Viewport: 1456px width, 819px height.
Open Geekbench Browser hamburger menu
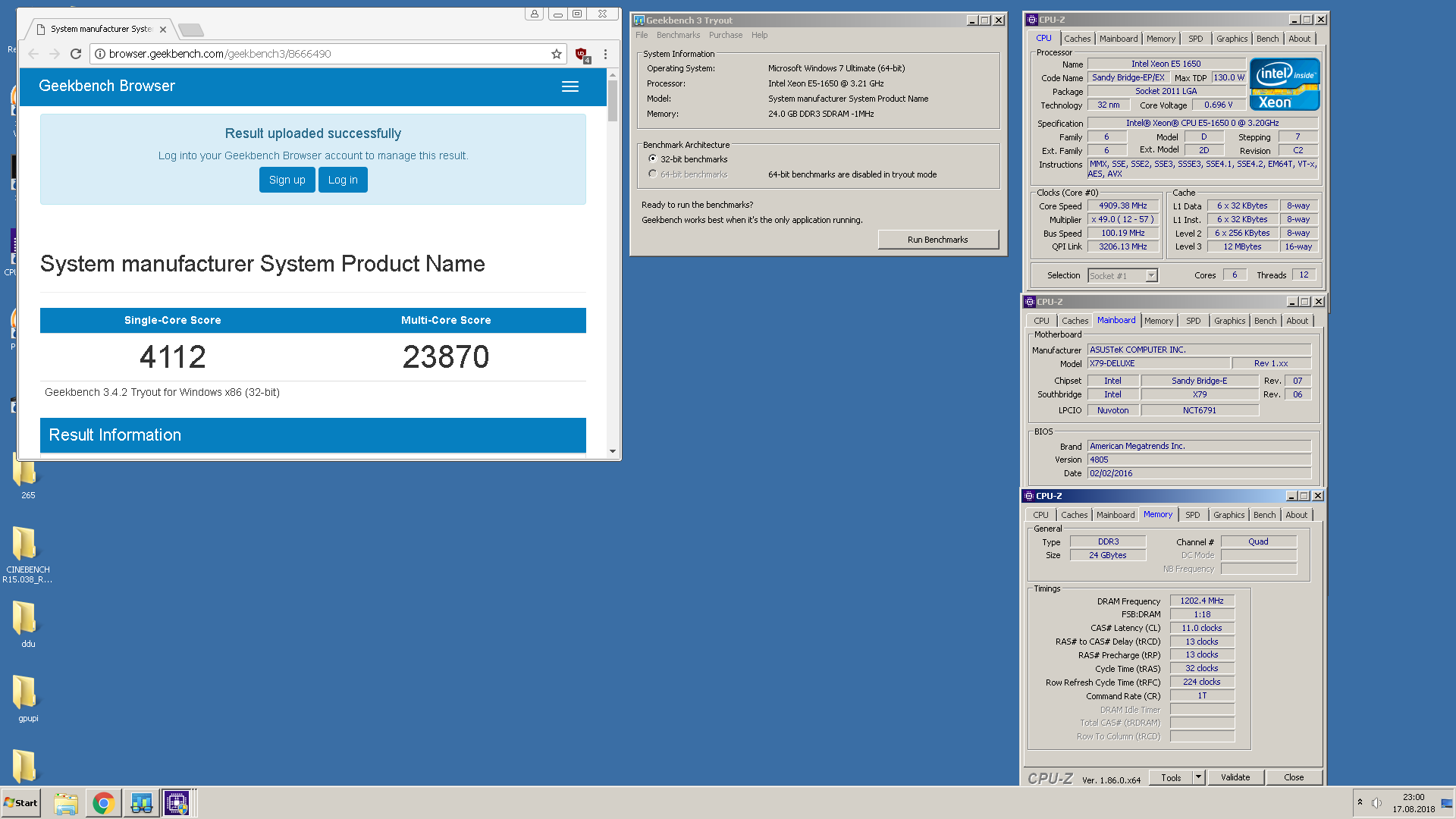pyautogui.click(x=570, y=86)
